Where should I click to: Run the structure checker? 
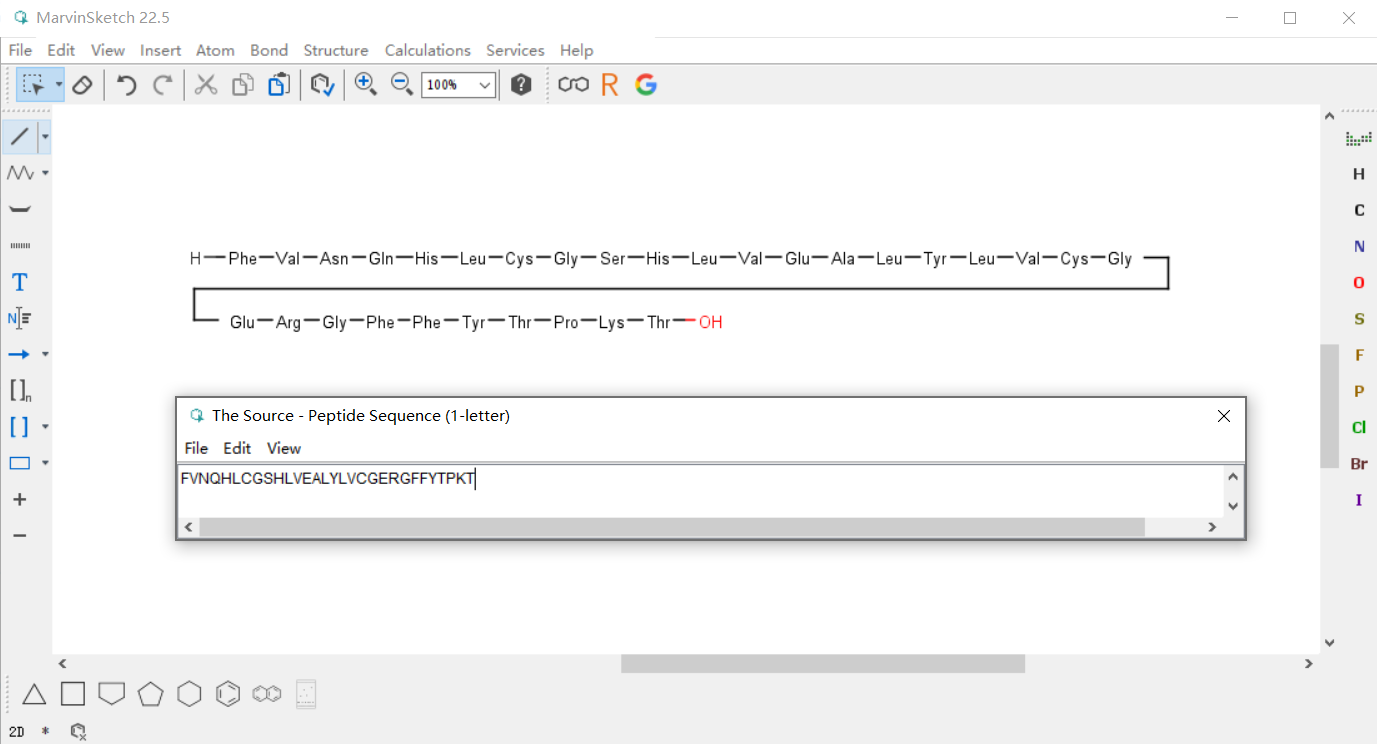pyautogui.click(x=322, y=85)
